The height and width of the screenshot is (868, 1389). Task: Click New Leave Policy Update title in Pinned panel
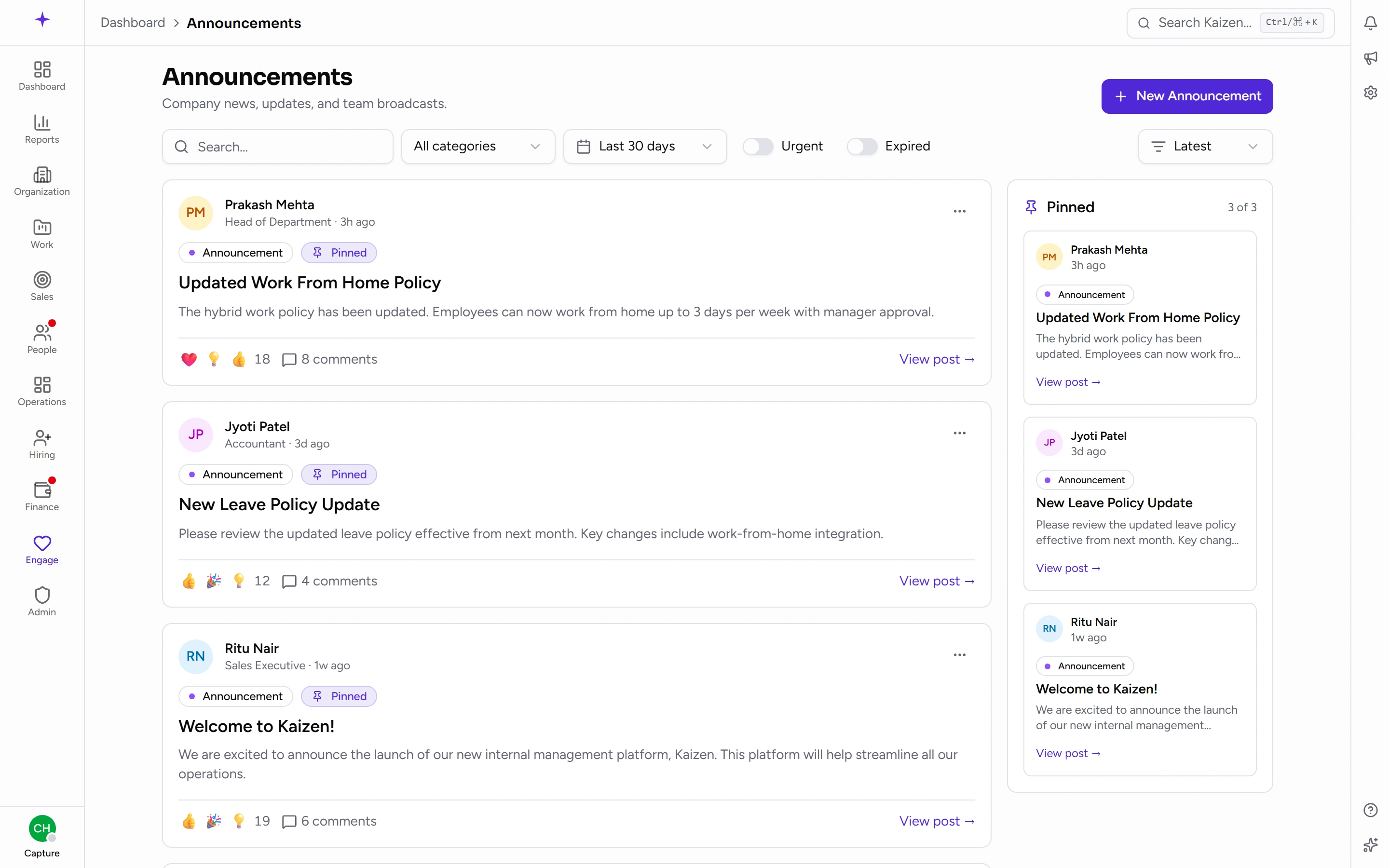(x=1114, y=503)
